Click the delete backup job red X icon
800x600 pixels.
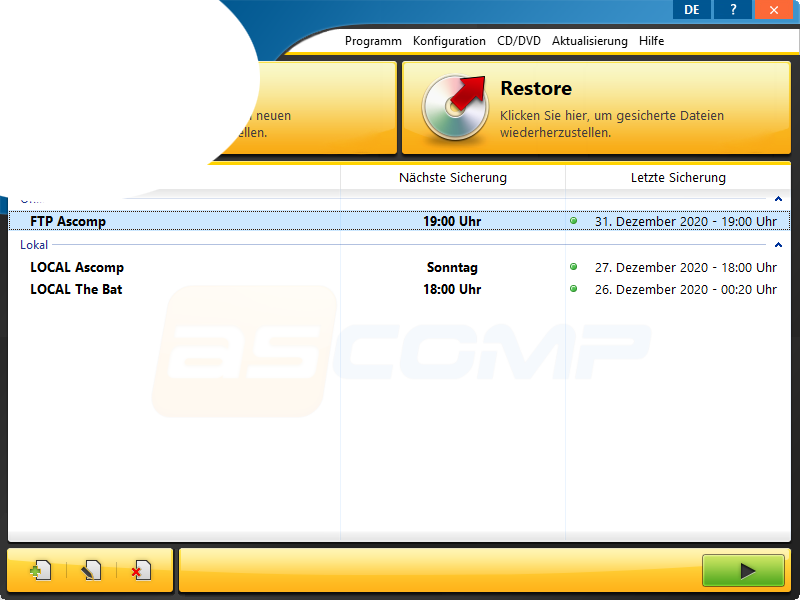141,571
